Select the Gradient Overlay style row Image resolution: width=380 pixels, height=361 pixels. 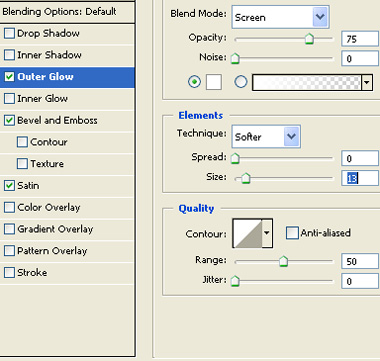point(67,229)
